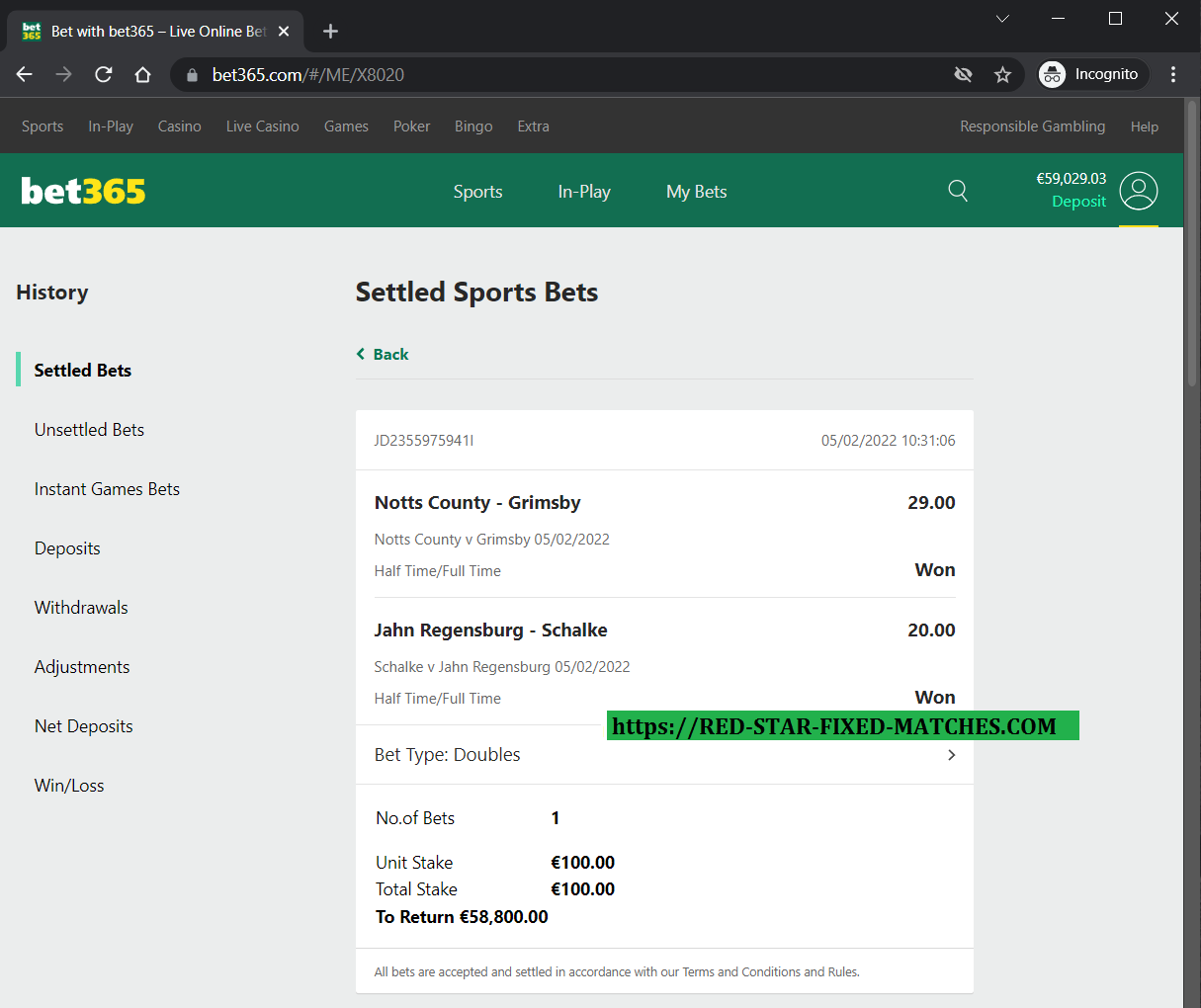Click Notts County - Grimsby selection
Screen dimensions: 1201x1008
point(477,503)
